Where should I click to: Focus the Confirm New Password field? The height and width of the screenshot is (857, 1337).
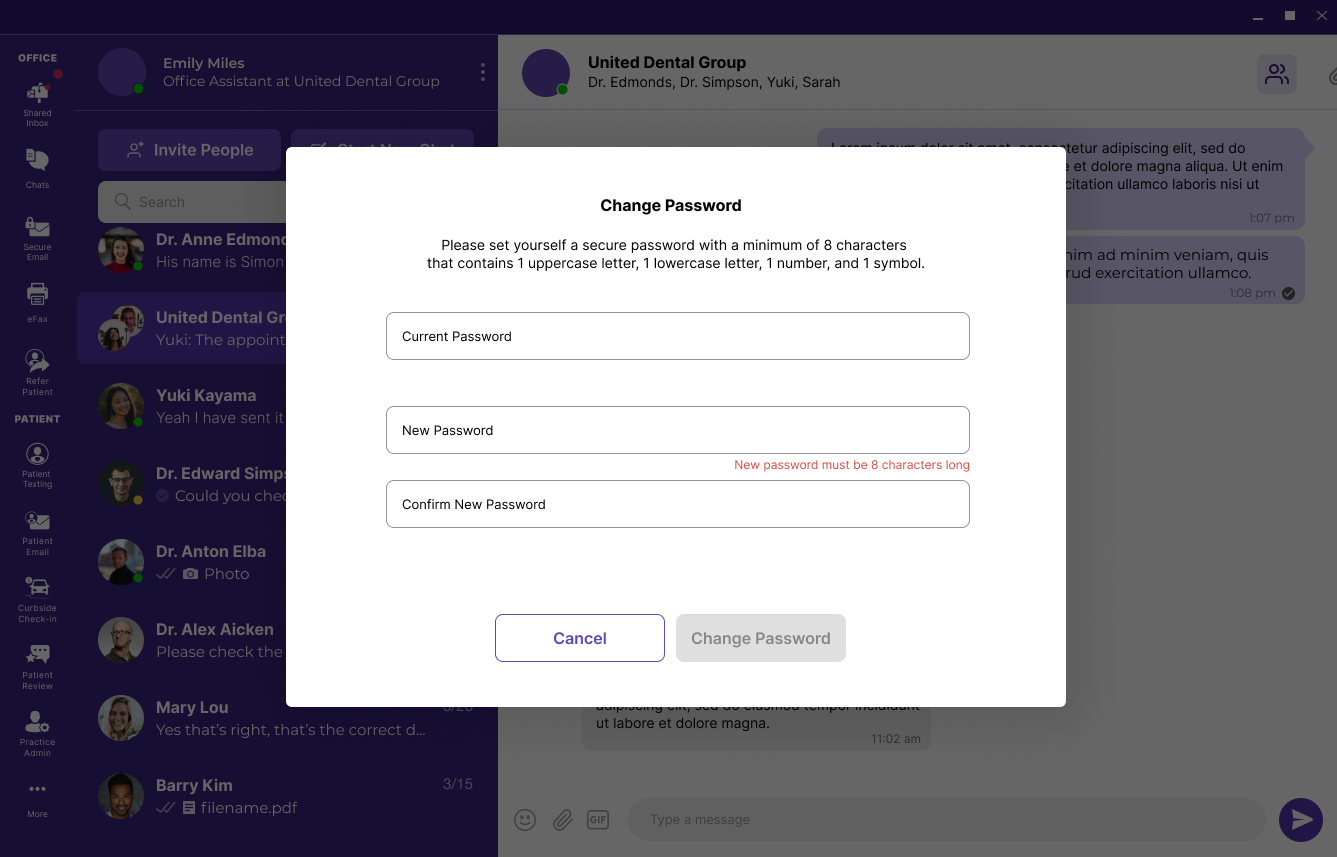click(677, 504)
